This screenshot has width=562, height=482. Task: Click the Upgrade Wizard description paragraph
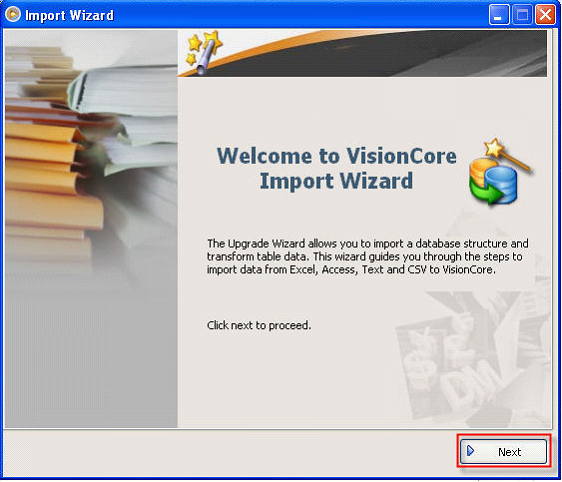tap(367, 257)
